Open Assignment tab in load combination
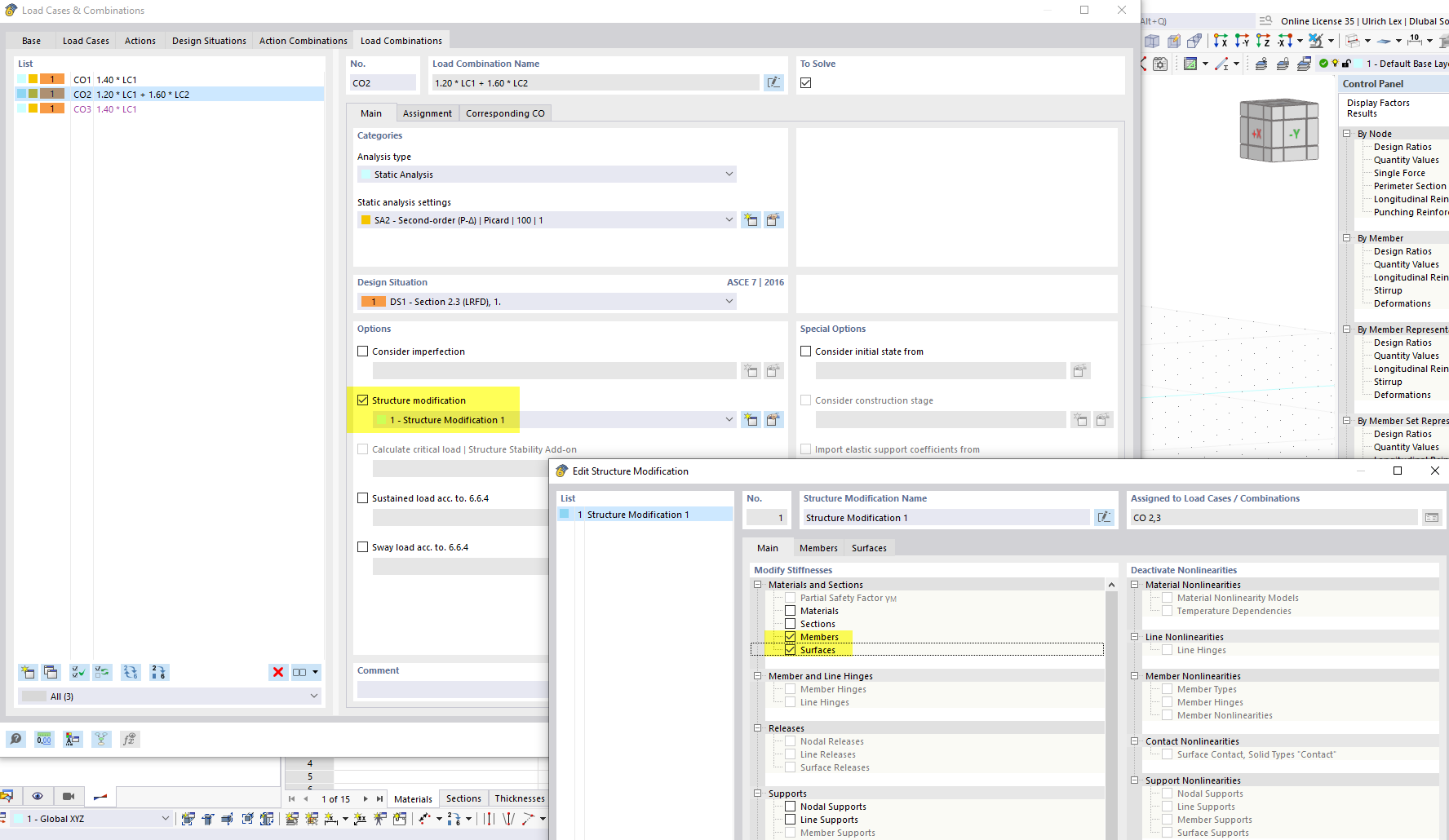 427,113
